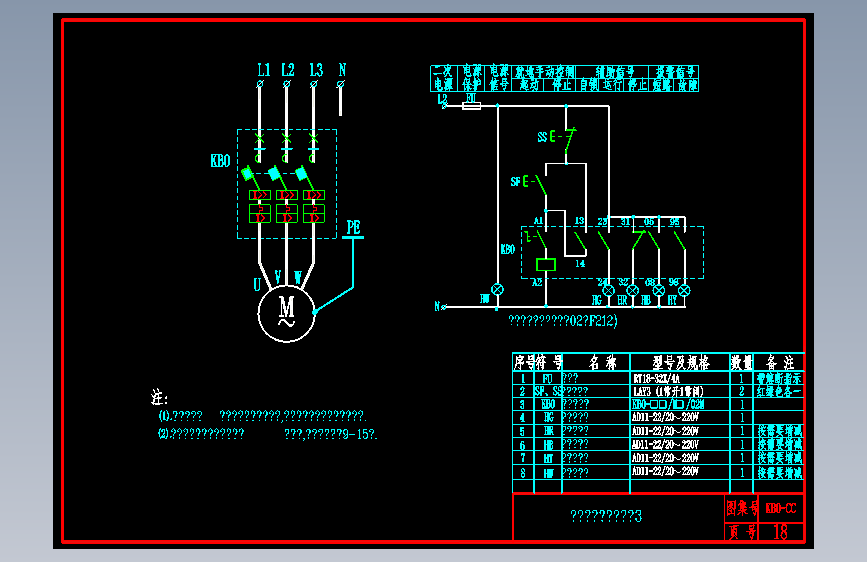This screenshot has width=867, height=562.
Task: Click the A2 coil terminal label
Action: coord(536,283)
